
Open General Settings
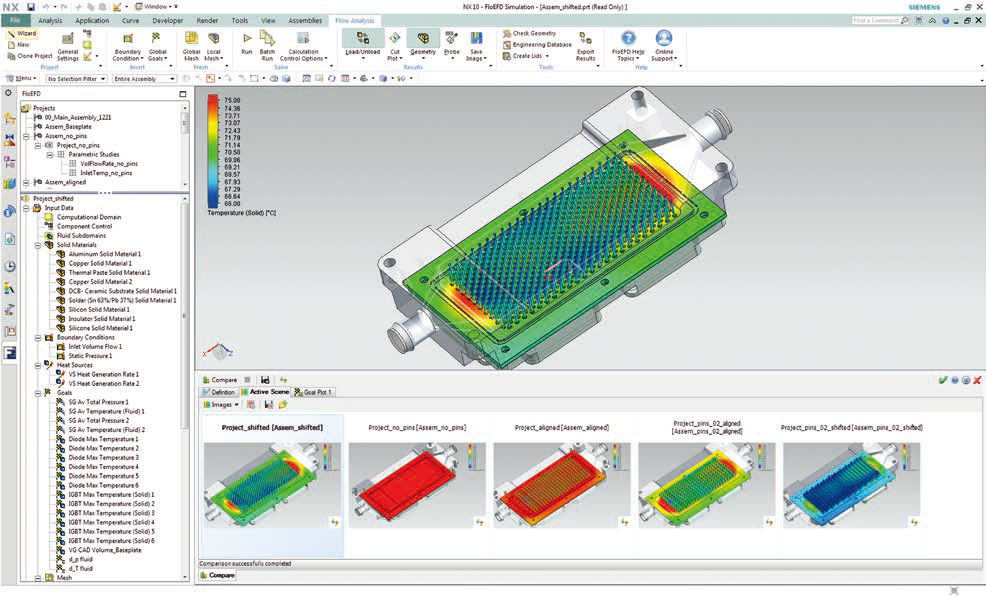pos(68,47)
